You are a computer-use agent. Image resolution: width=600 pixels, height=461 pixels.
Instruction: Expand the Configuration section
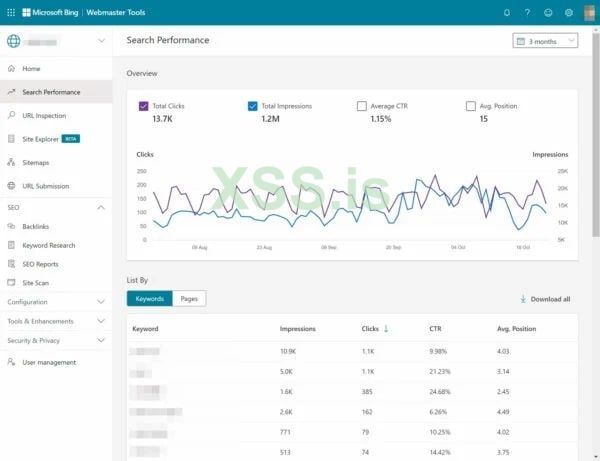pyautogui.click(x=56, y=302)
